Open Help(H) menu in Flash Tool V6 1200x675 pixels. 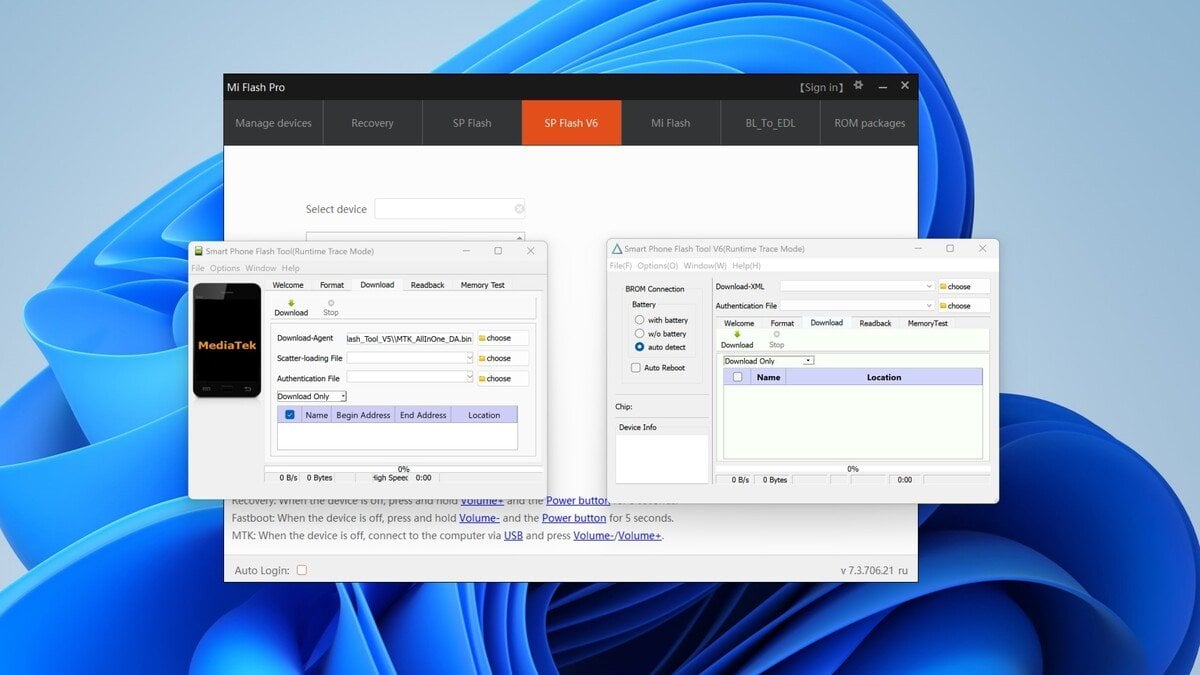746,265
